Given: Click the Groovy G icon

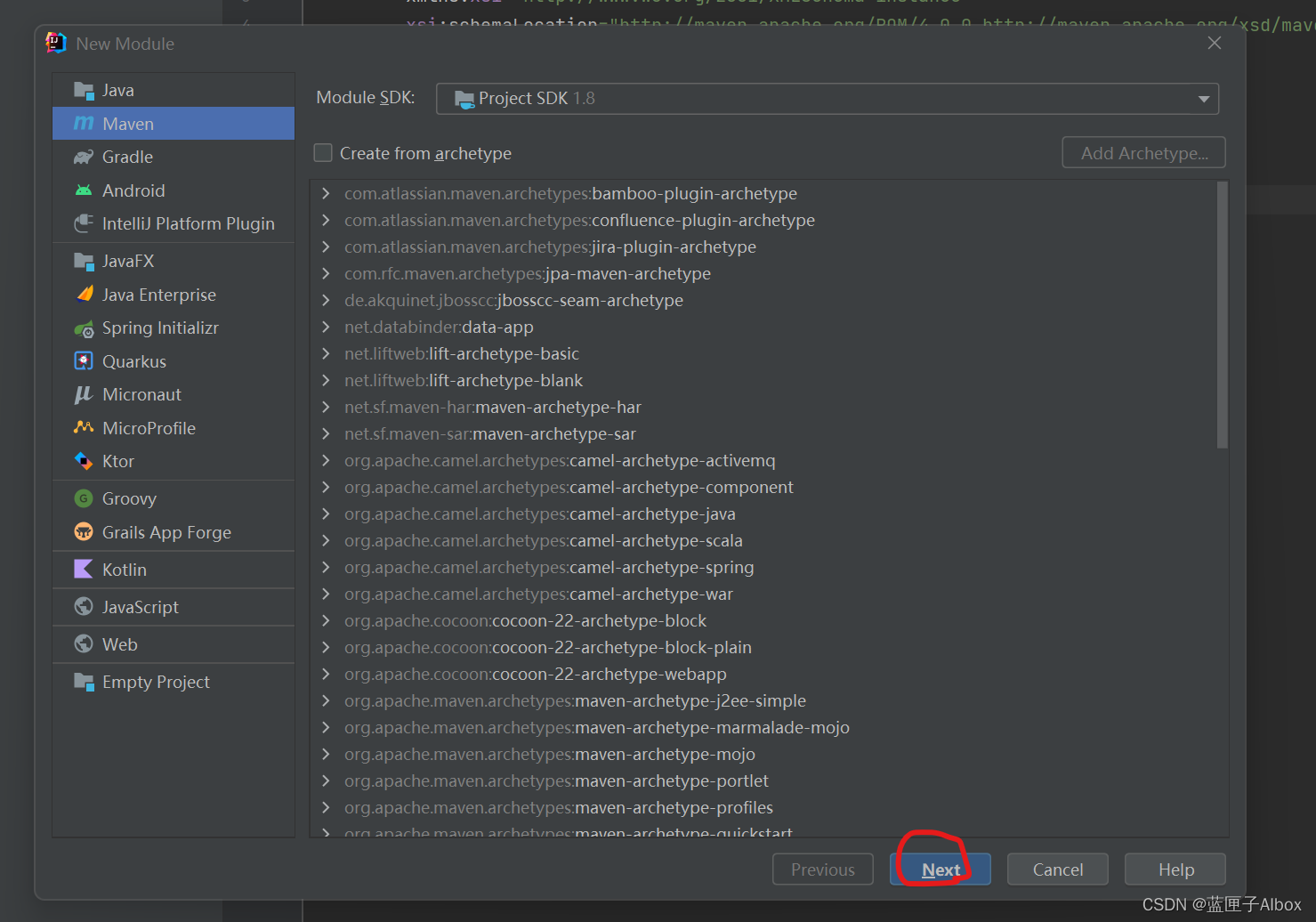Looking at the screenshot, I should coord(84,498).
